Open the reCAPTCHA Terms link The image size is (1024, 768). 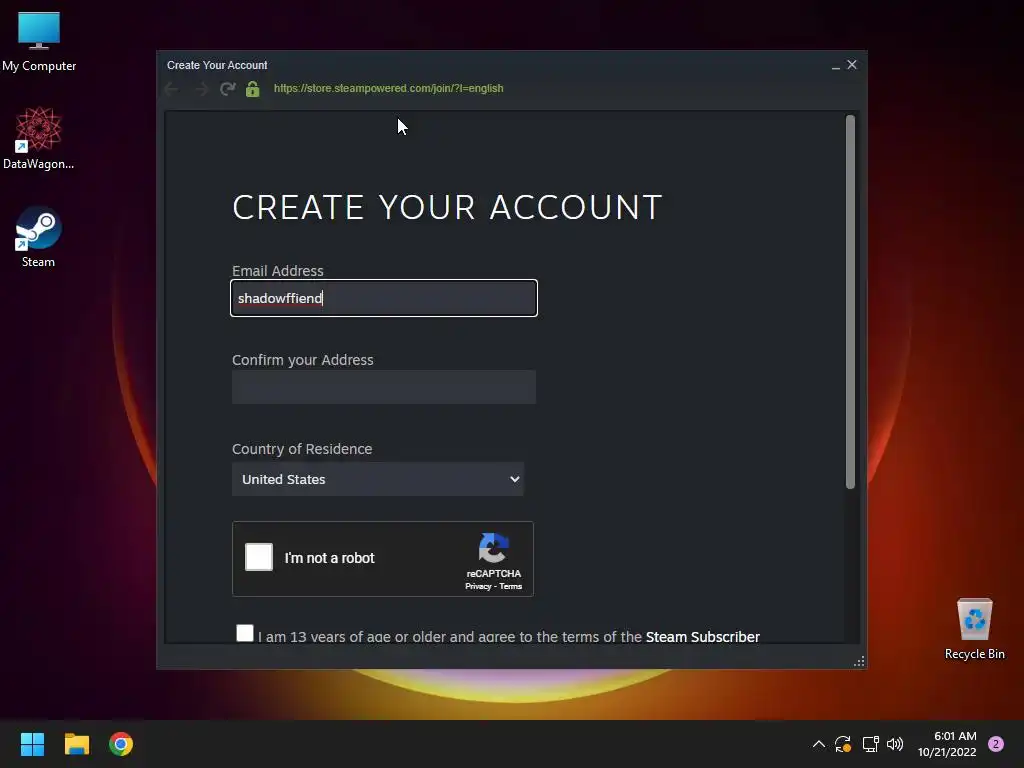tap(511, 586)
